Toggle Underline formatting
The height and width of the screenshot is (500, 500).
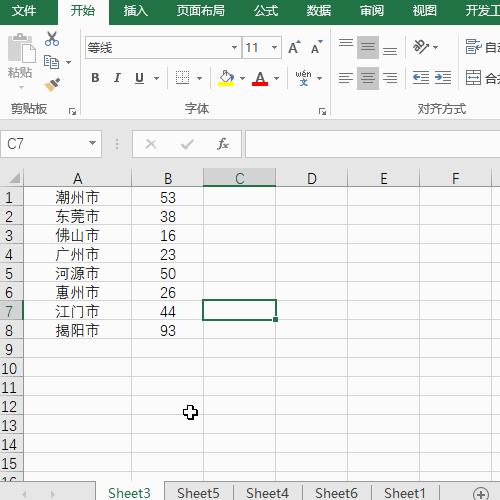point(139,78)
